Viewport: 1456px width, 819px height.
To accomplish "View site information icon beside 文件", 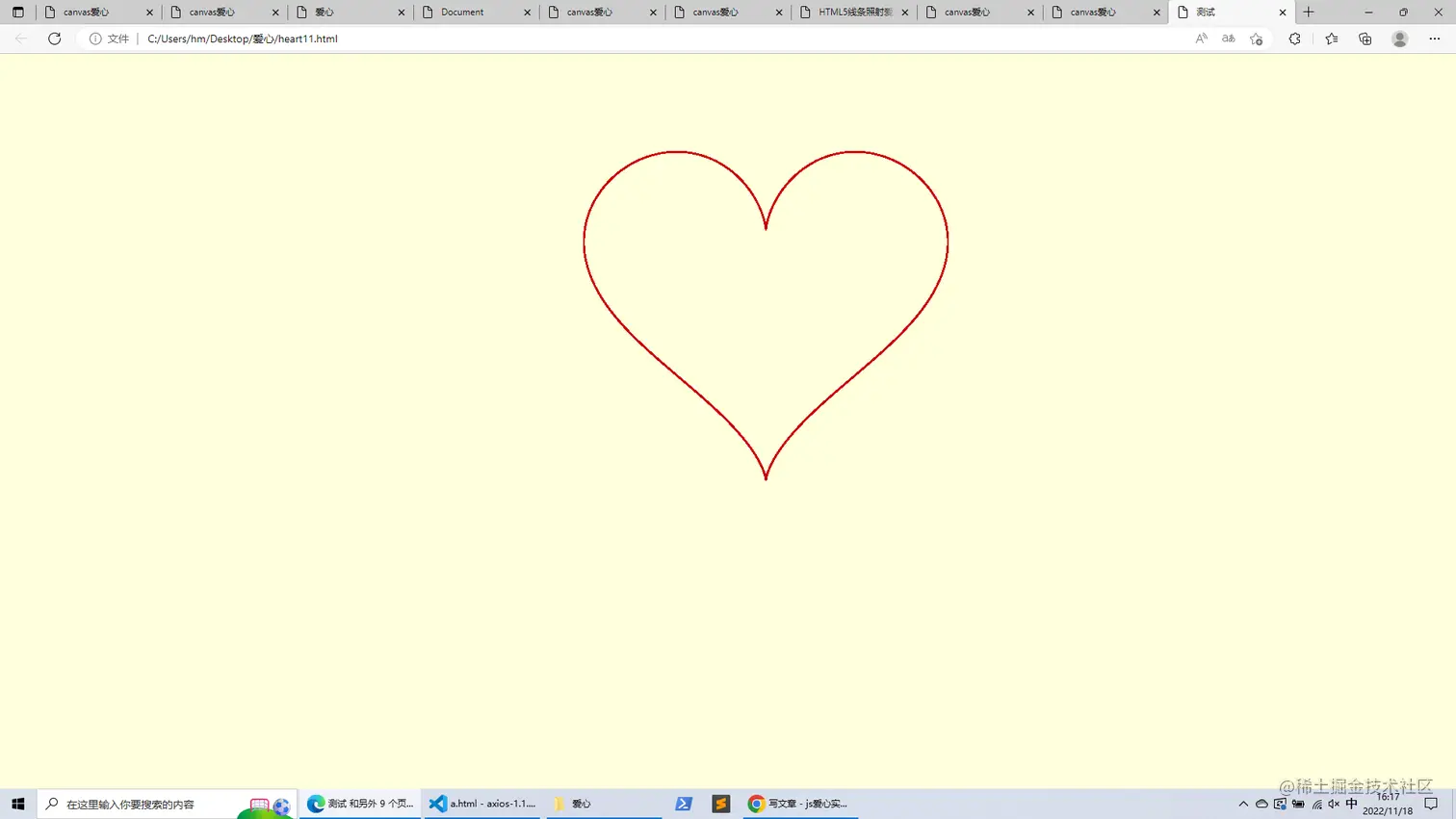I will click(95, 38).
